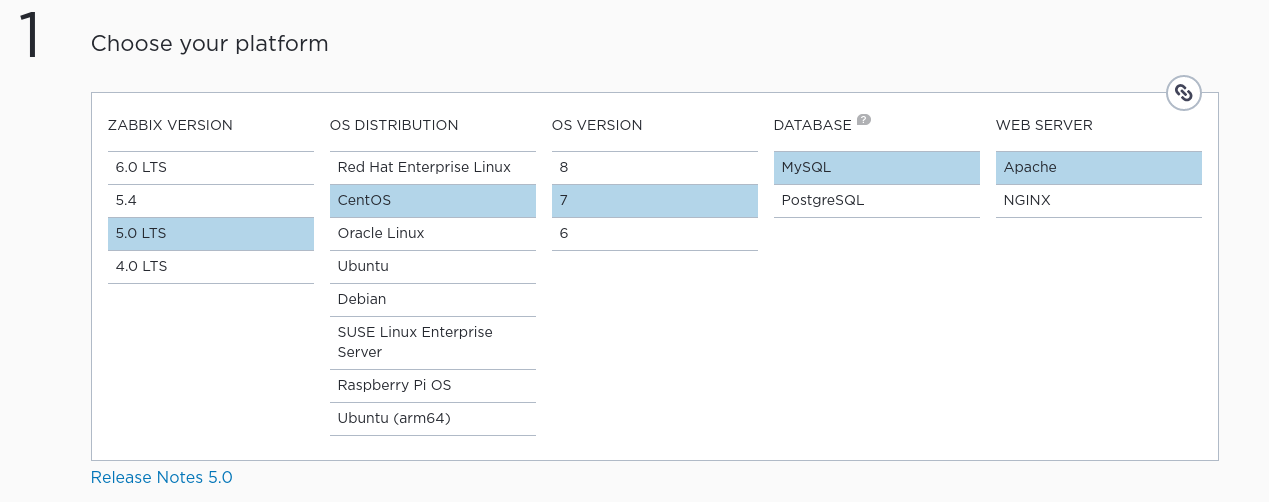The image size is (1269, 502).
Task: Click the database help question mark icon
Action: 864,120
